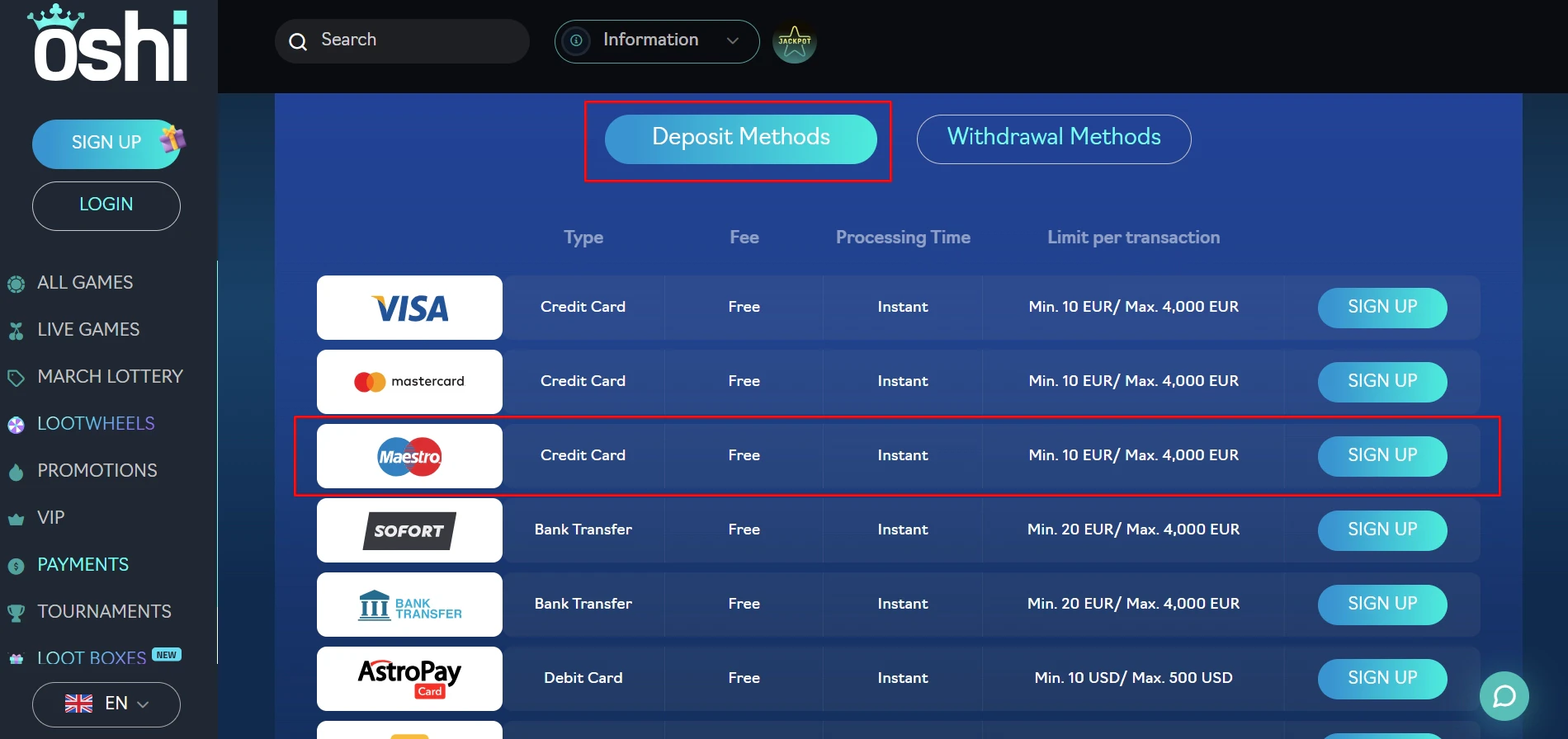Click the Bank Transfer logo tile
This screenshot has width=1568, height=739.
pos(409,605)
